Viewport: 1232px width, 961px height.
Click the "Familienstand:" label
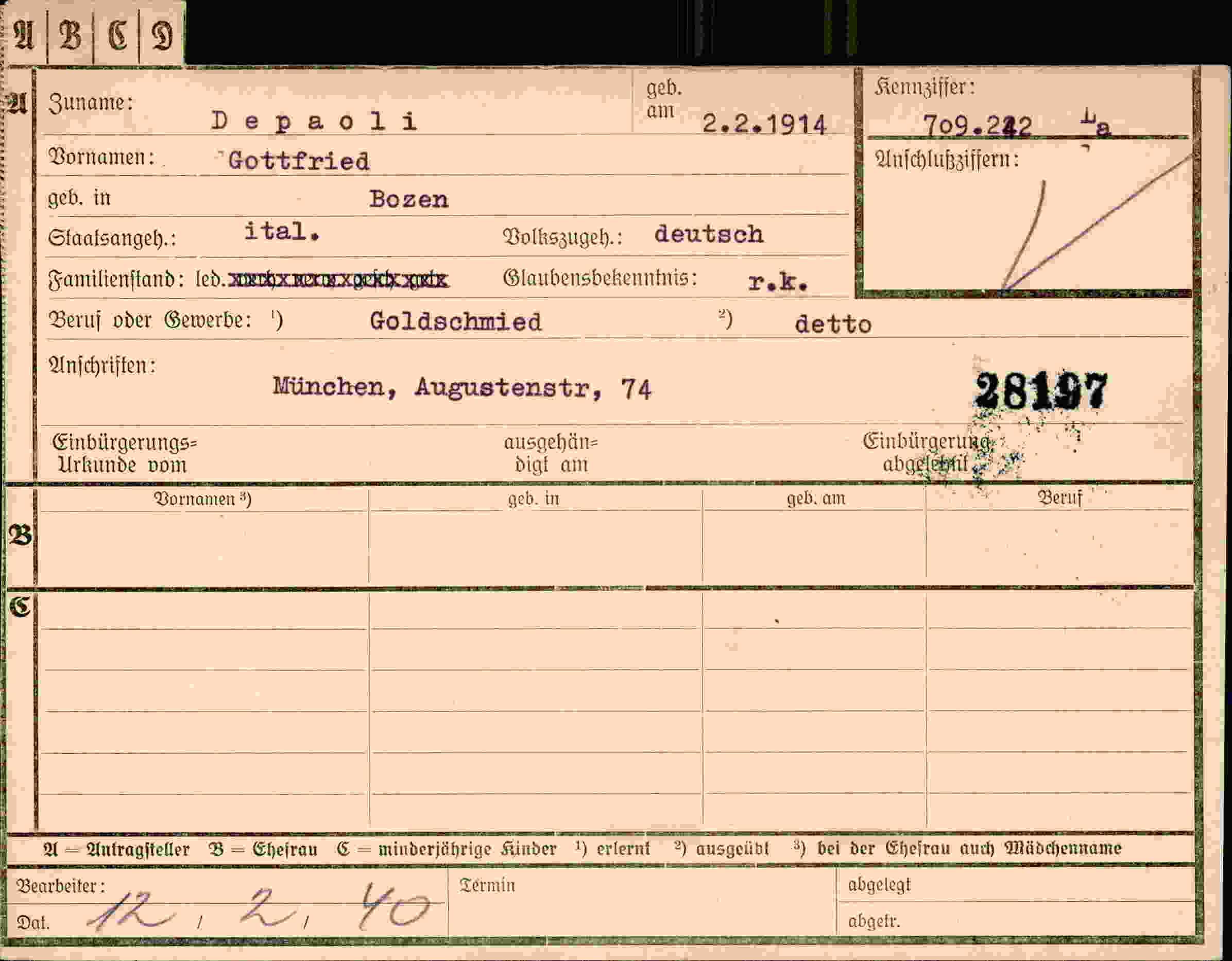(x=116, y=280)
